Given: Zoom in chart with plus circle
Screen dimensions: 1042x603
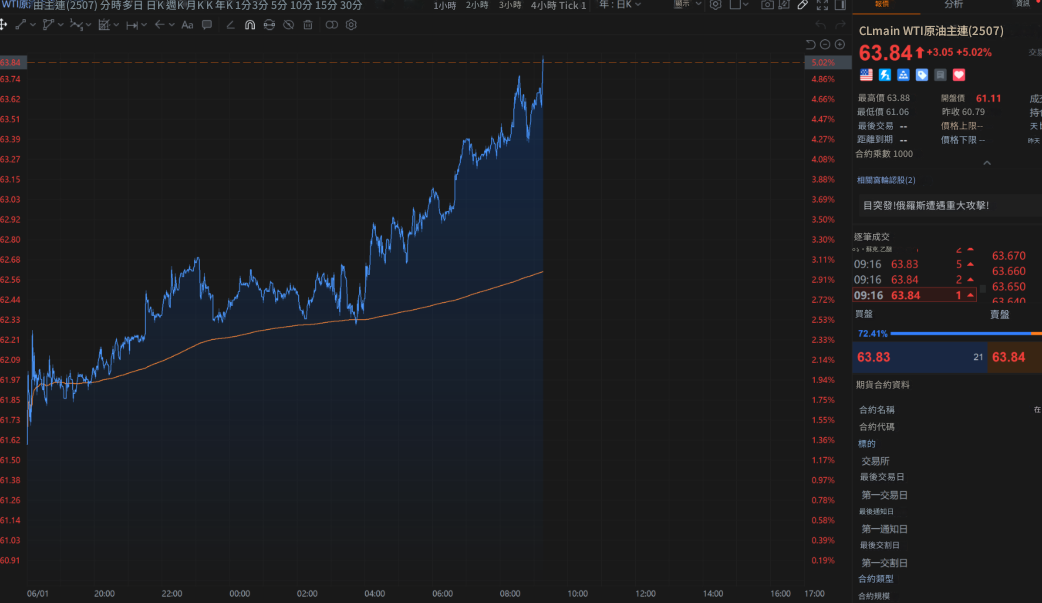Looking at the screenshot, I should pyautogui.click(x=840, y=45).
